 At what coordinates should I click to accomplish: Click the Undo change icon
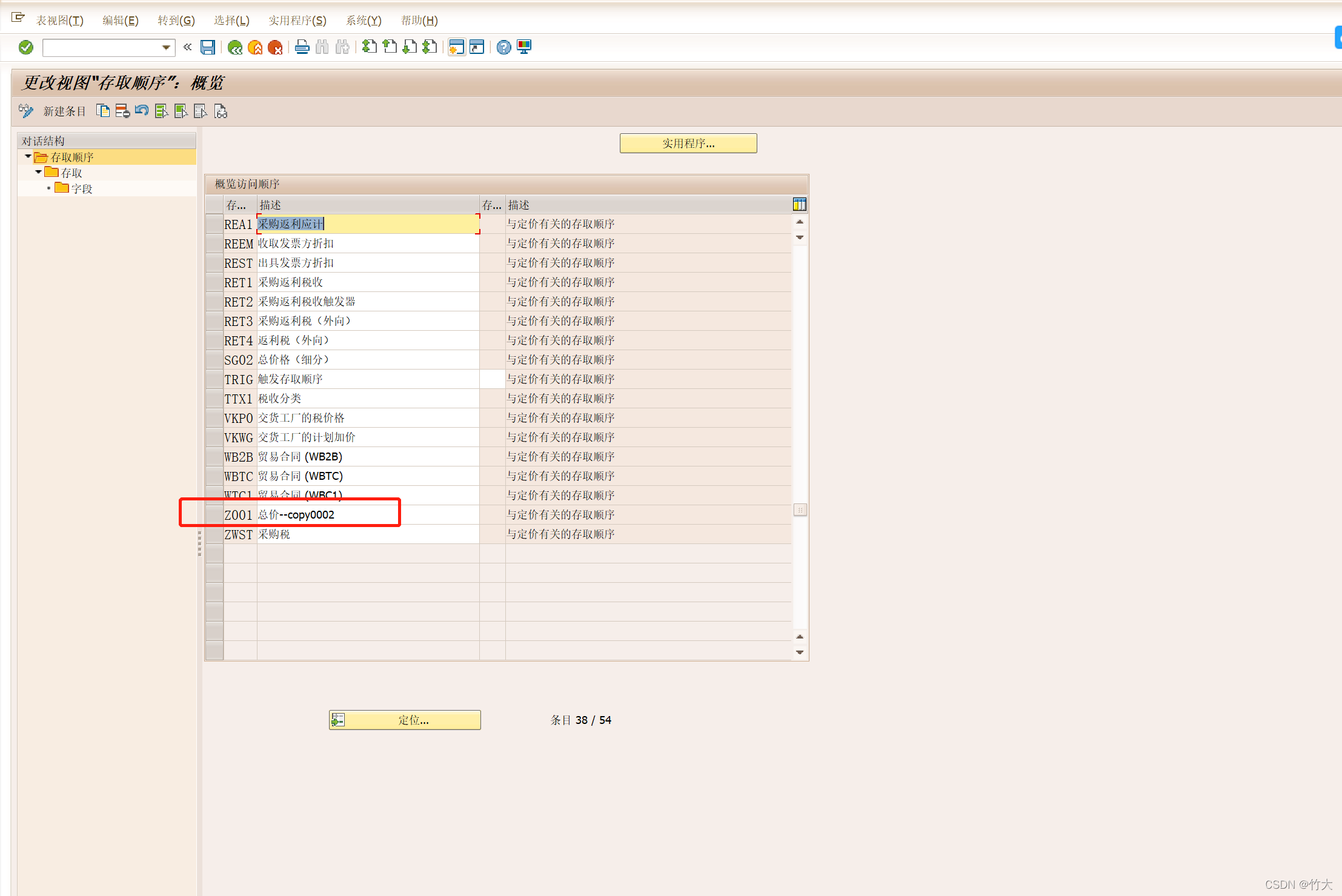pyautogui.click(x=142, y=111)
